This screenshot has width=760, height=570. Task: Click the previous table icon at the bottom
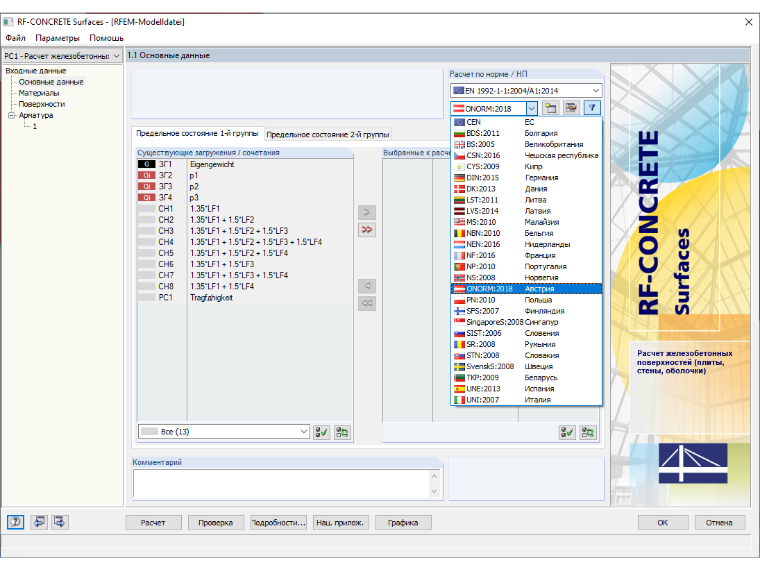point(39,522)
